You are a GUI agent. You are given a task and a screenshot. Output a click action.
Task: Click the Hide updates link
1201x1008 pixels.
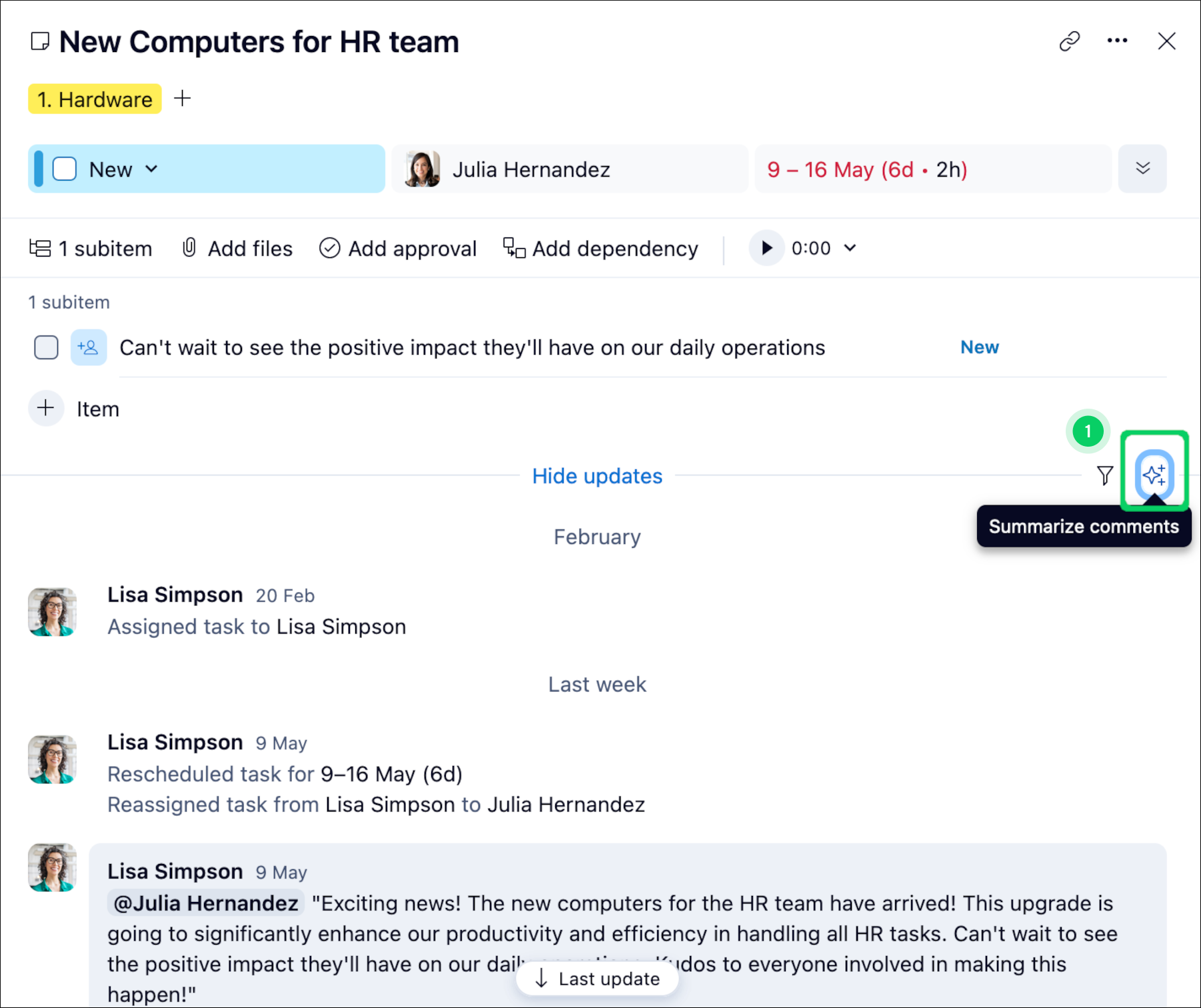[597, 476]
